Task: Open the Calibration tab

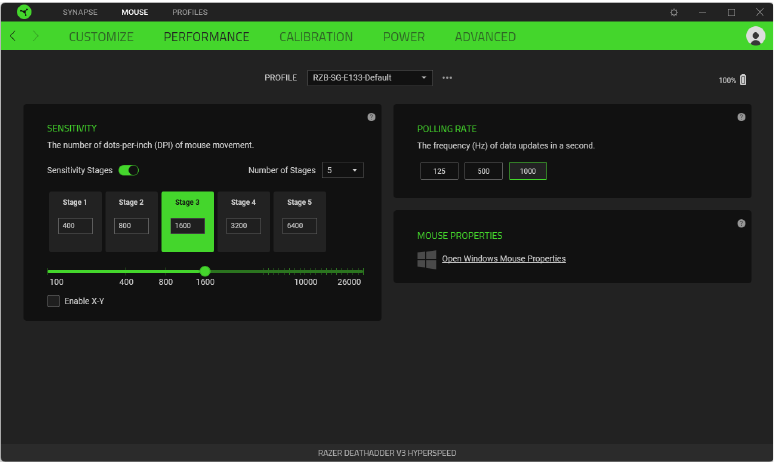Action: (x=316, y=37)
